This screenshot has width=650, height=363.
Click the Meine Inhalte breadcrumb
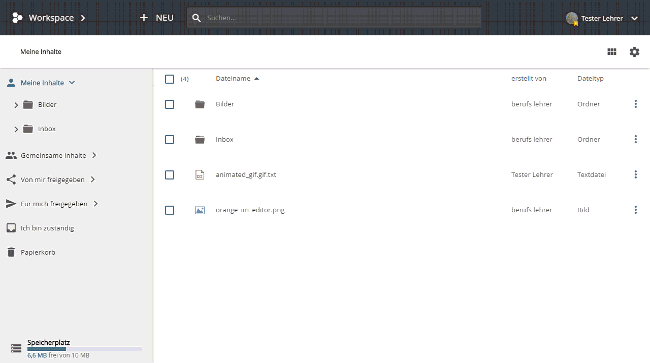(41, 51)
